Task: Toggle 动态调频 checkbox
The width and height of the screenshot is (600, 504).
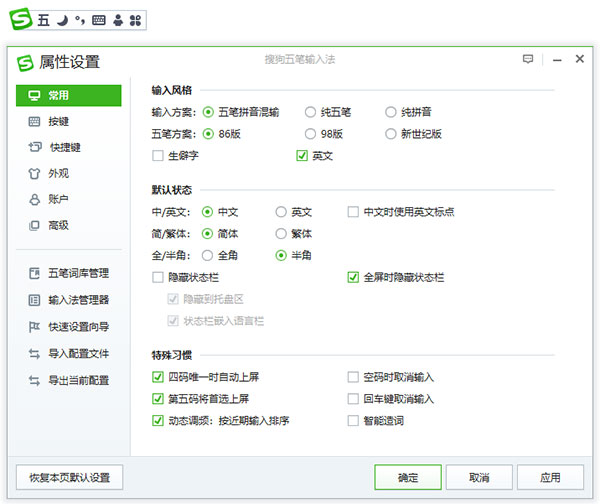Action: pyautogui.click(x=158, y=421)
